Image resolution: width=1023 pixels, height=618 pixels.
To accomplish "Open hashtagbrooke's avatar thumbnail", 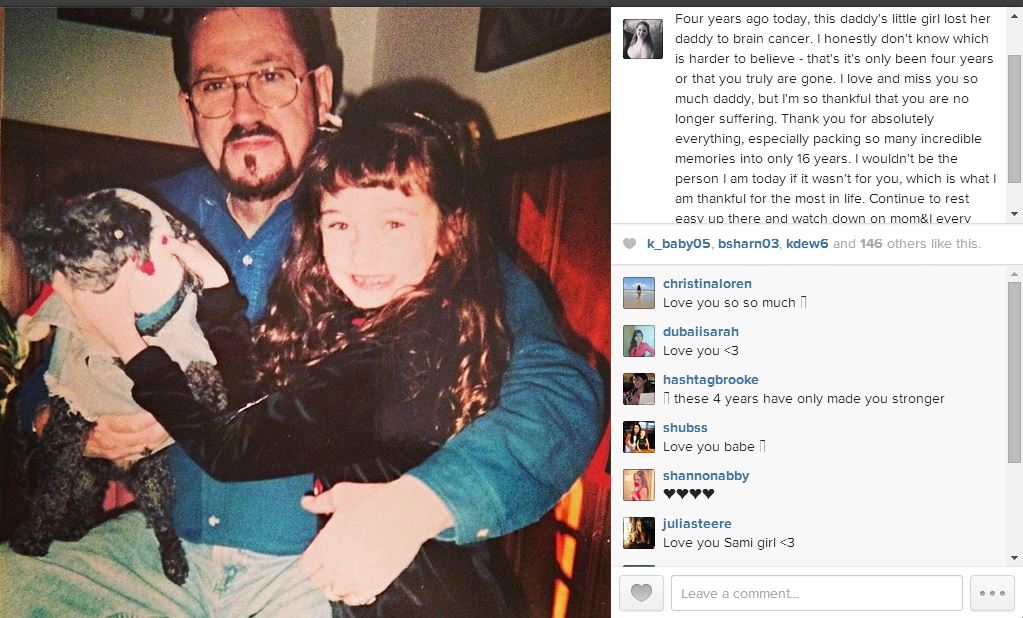I will coord(639,389).
